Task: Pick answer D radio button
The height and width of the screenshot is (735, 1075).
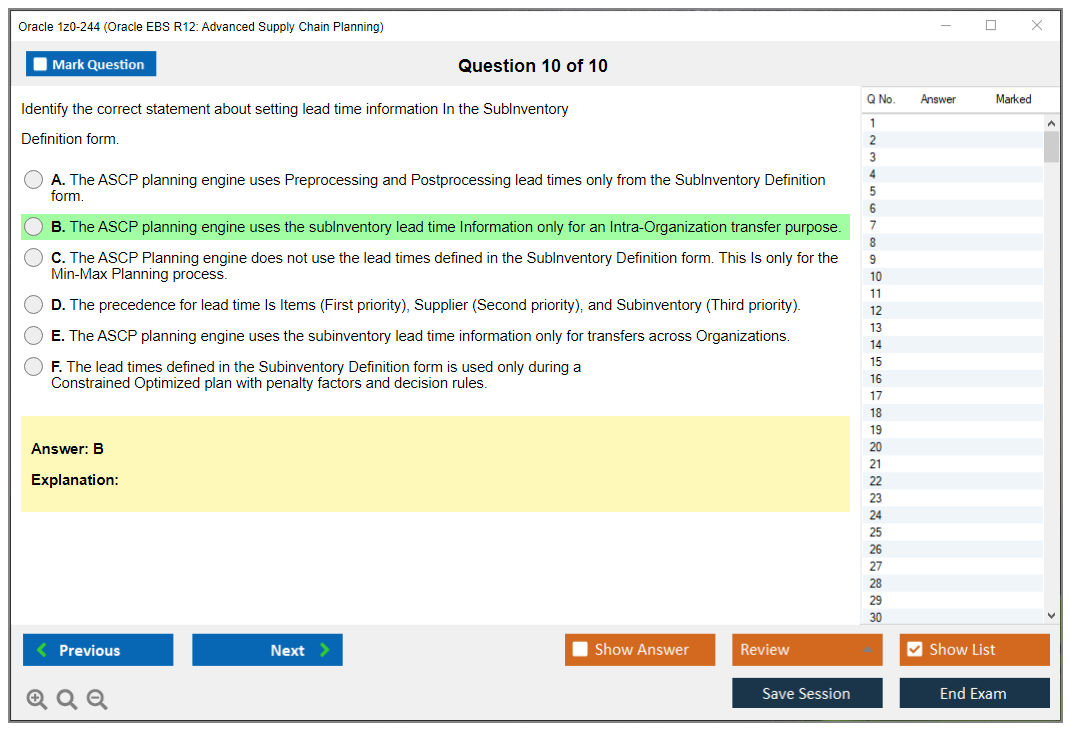Action: point(34,305)
